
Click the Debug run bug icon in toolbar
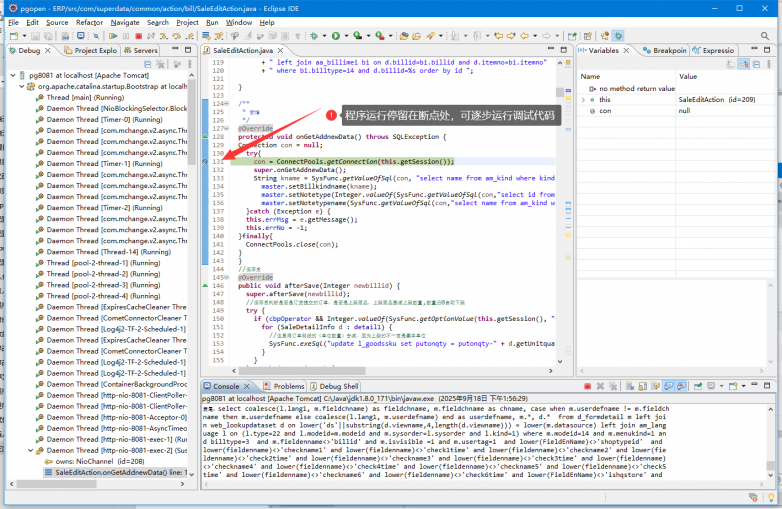[x=316, y=35]
